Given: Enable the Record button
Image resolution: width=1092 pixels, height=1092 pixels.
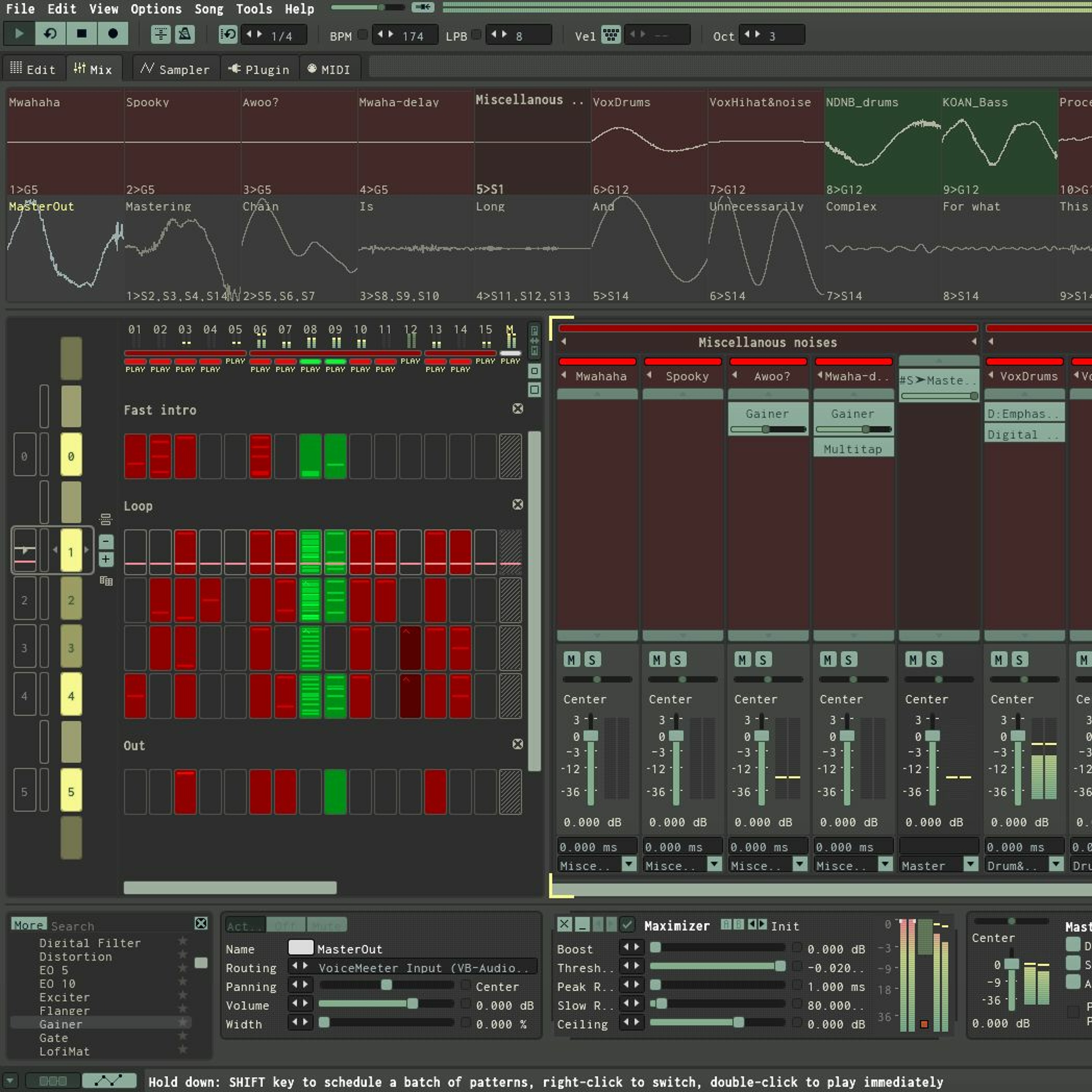Looking at the screenshot, I should (x=112, y=34).
